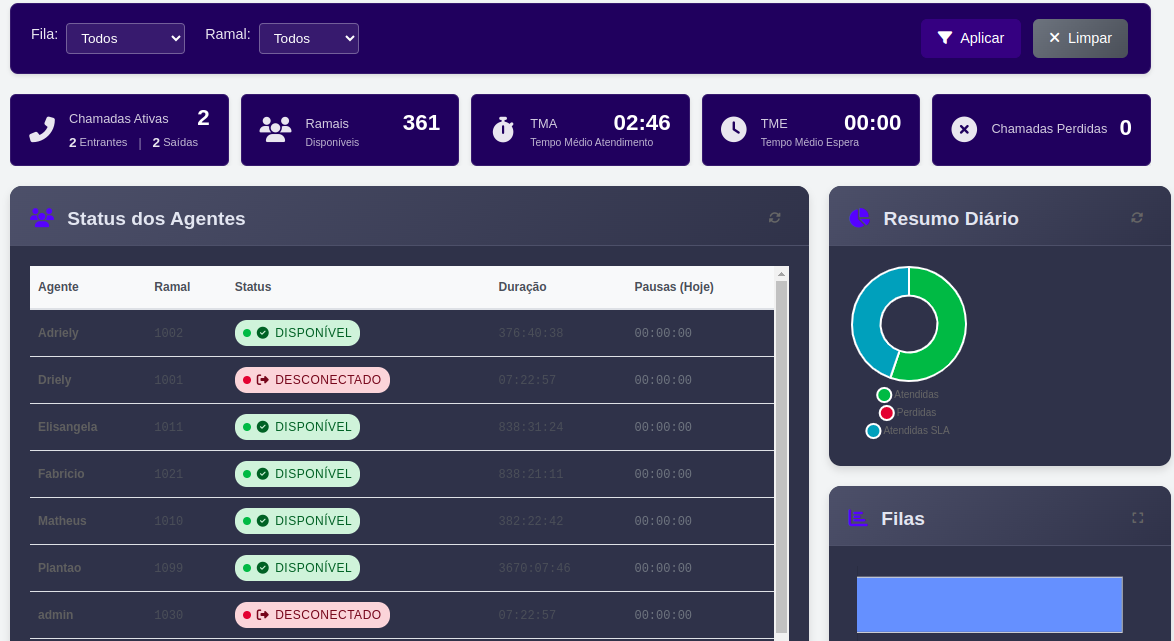Image resolution: width=1174 pixels, height=641 pixels.
Task: Click duration 376:40:38 for Adriely
Action: click(531, 333)
